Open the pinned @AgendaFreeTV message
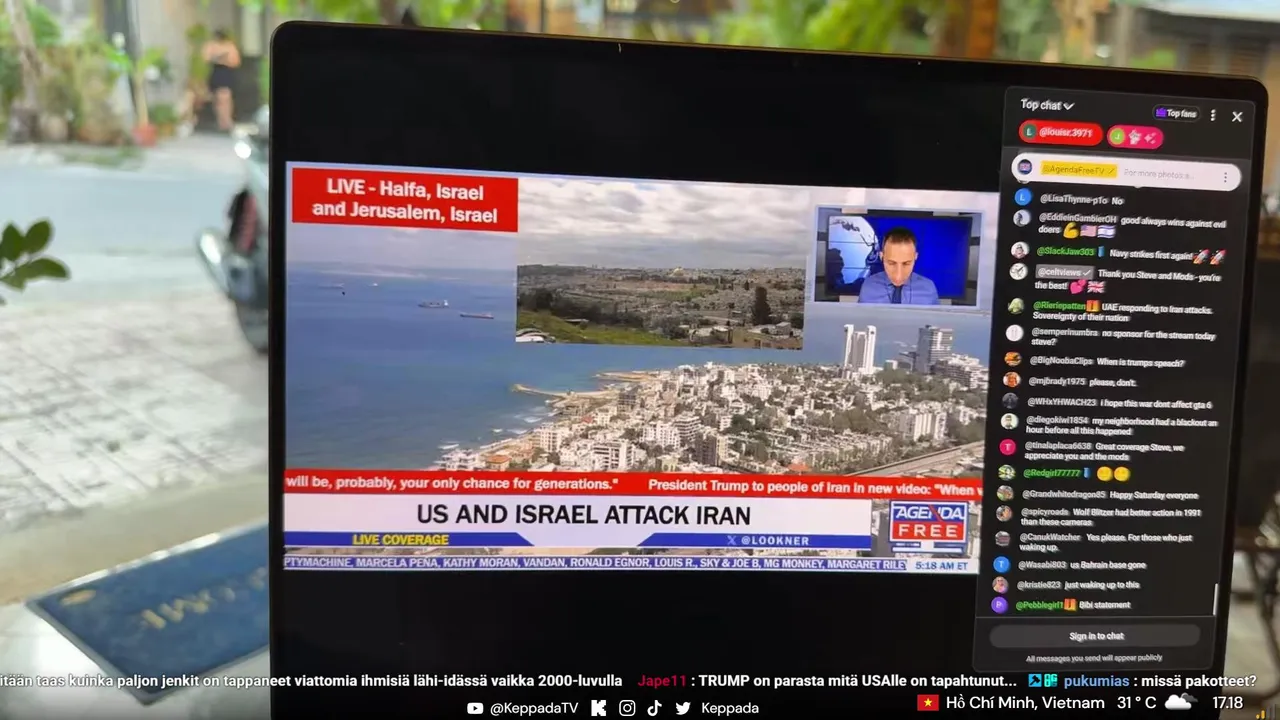 click(1126, 172)
